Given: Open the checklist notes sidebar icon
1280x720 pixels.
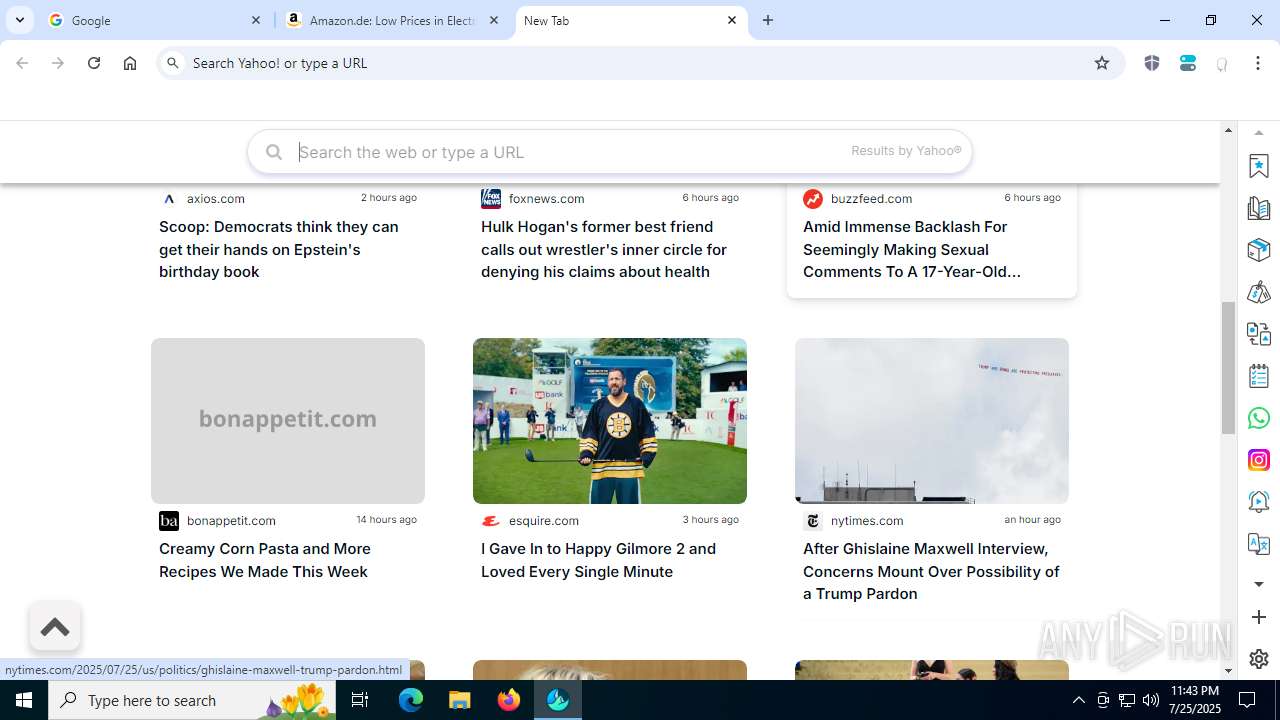Looking at the screenshot, I should pos(1259,376).
